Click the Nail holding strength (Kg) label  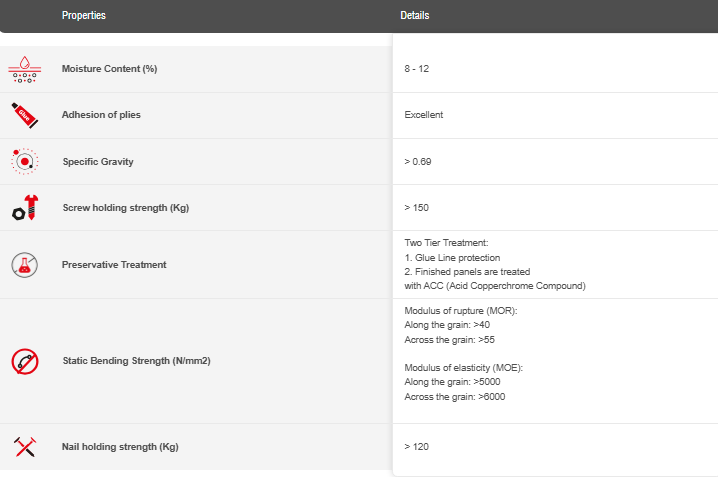(120, 446)
